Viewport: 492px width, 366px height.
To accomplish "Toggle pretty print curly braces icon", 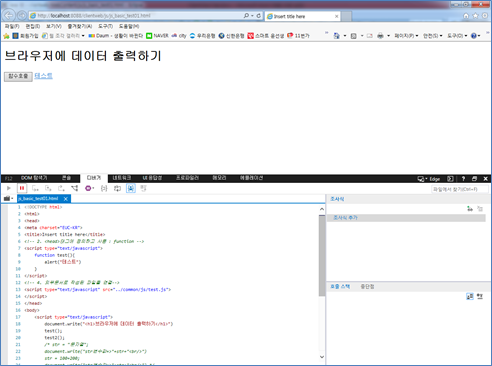I will point(104,188).
